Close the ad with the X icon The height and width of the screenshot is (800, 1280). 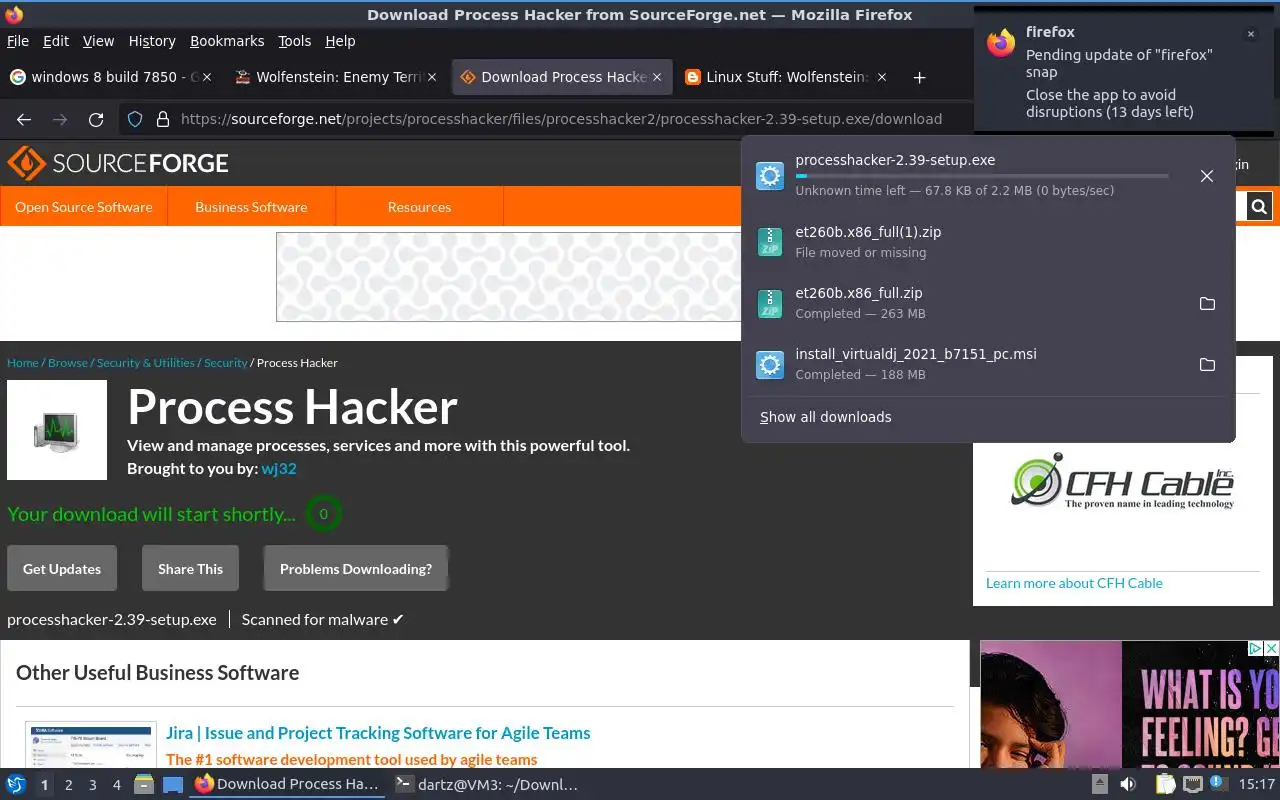pos(1271,649)
